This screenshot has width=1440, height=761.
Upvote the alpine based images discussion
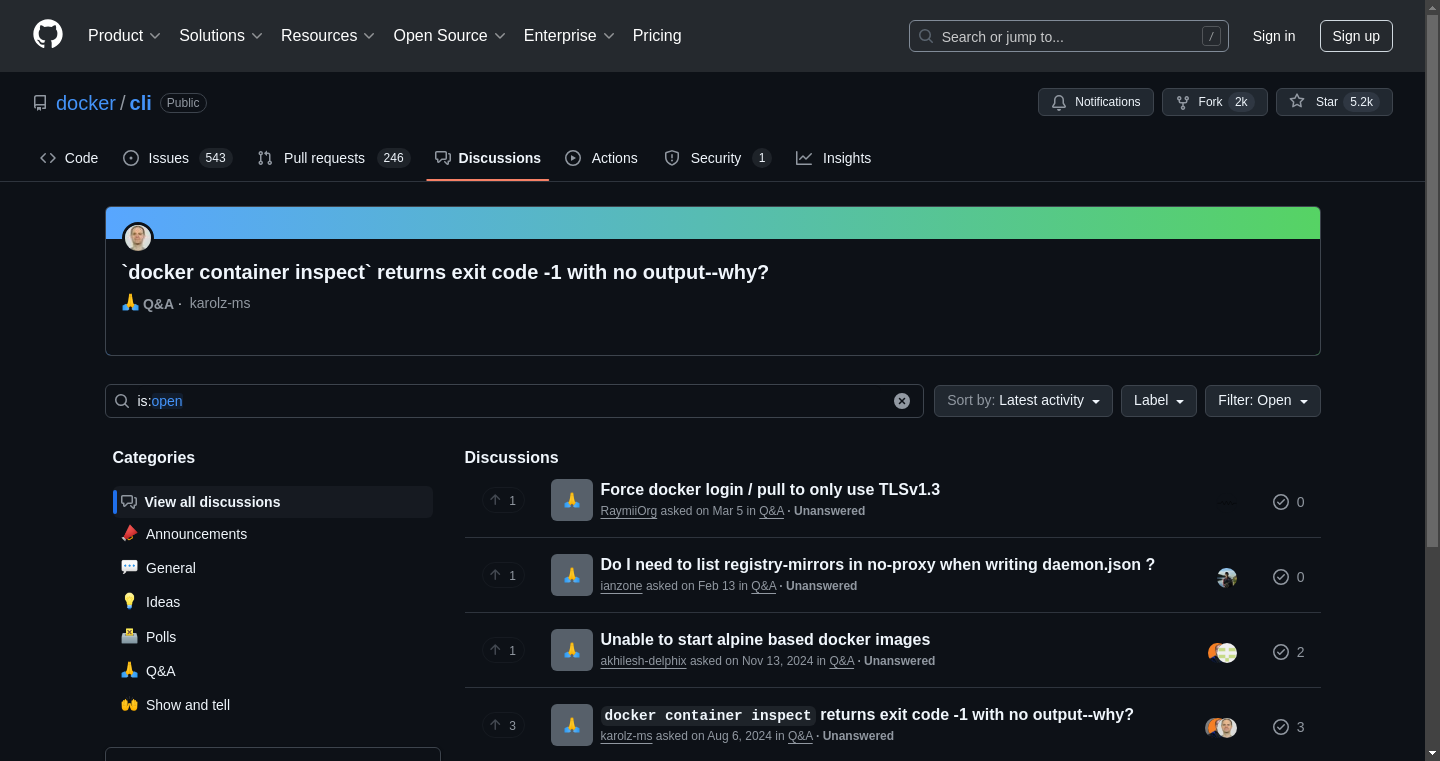504,650
